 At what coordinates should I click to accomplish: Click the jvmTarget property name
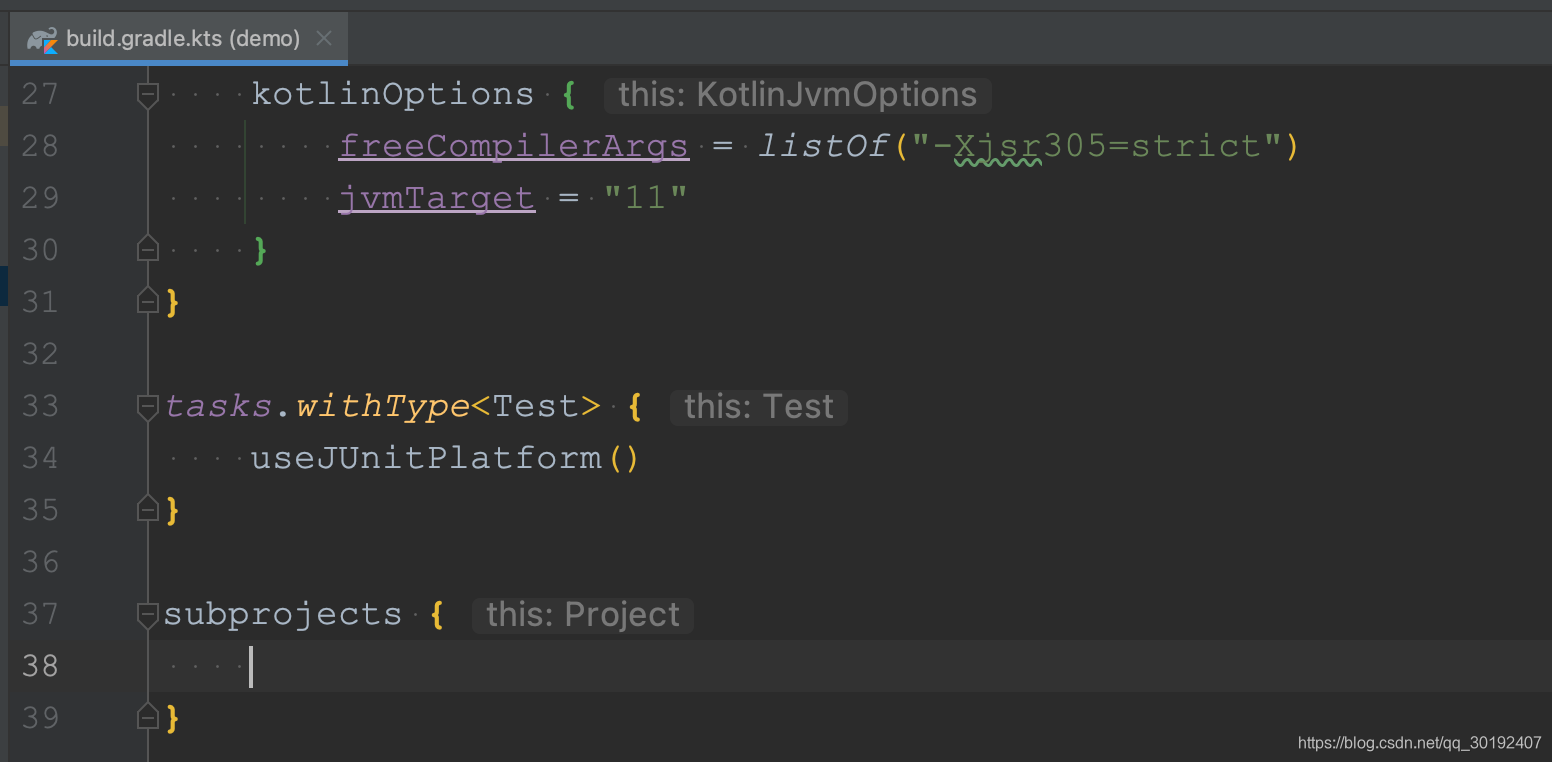[x=437, y=198]
